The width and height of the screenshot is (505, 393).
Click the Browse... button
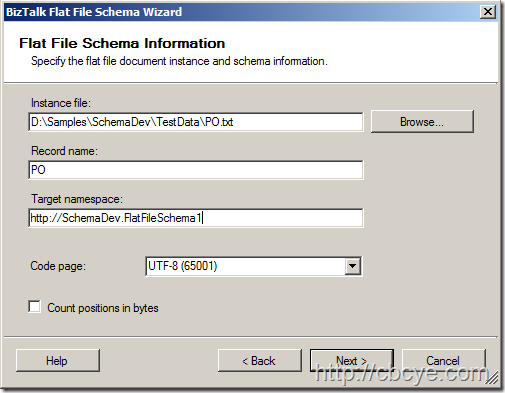(422, 122)
